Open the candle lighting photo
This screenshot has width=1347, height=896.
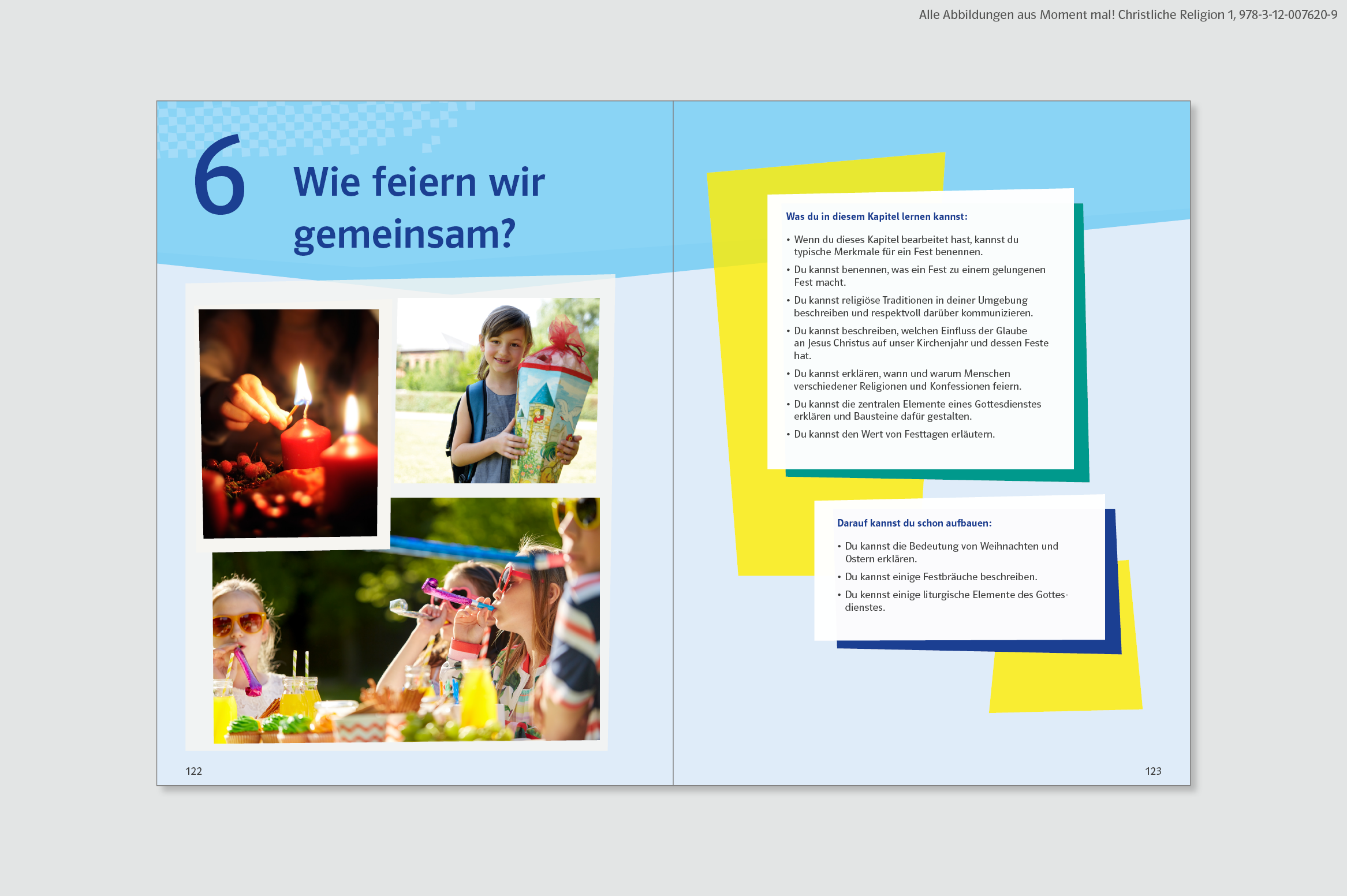coord(289,423)
